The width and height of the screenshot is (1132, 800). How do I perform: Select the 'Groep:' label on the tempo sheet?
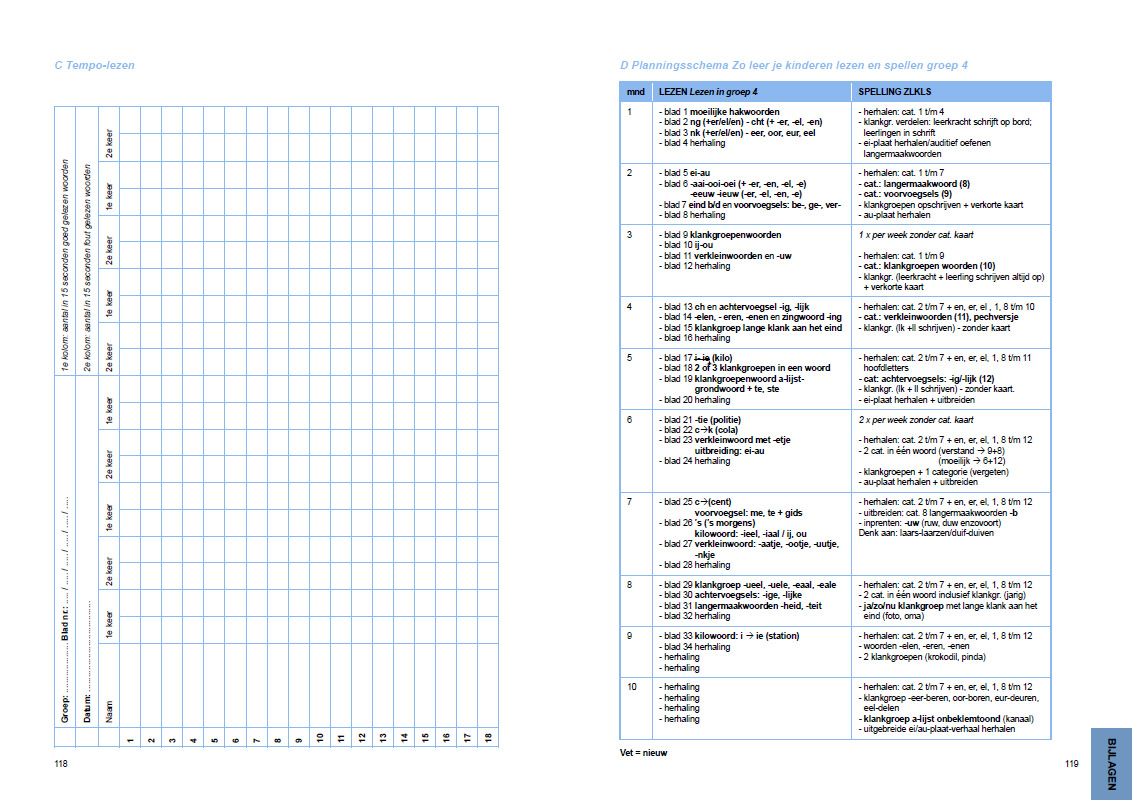65,709
